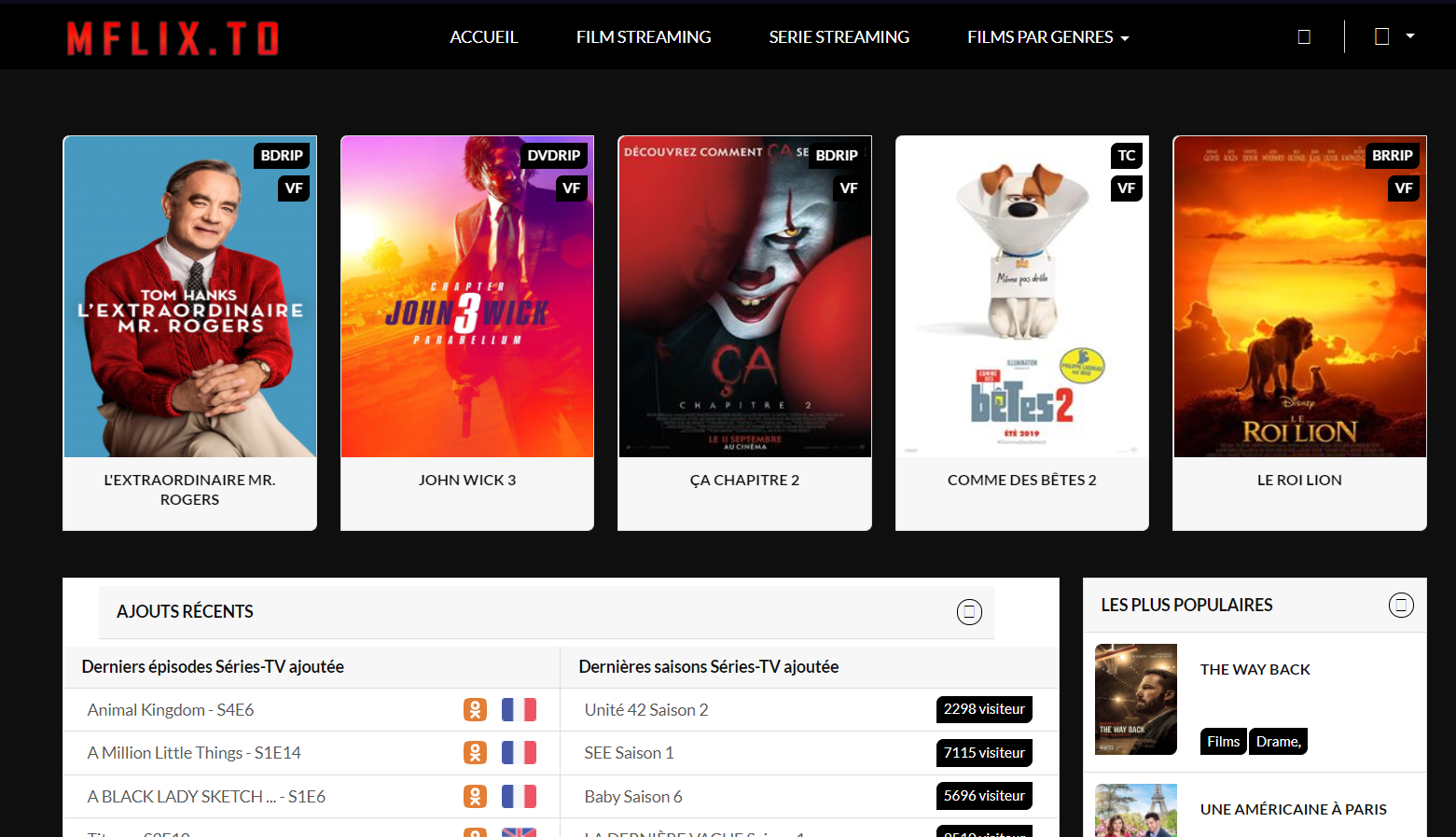Click AJOUTS RÉCENTS heading

(x=185, y=612)
